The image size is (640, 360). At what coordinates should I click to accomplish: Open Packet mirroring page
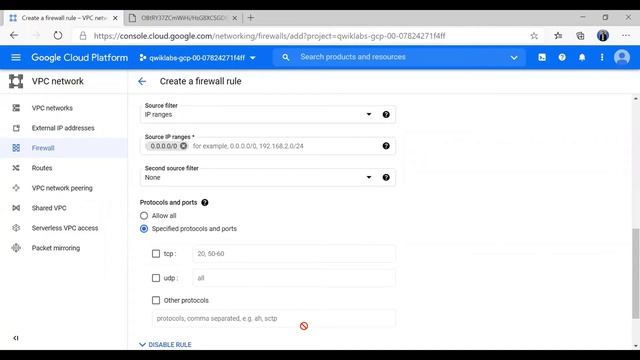(x=56, y=248)
